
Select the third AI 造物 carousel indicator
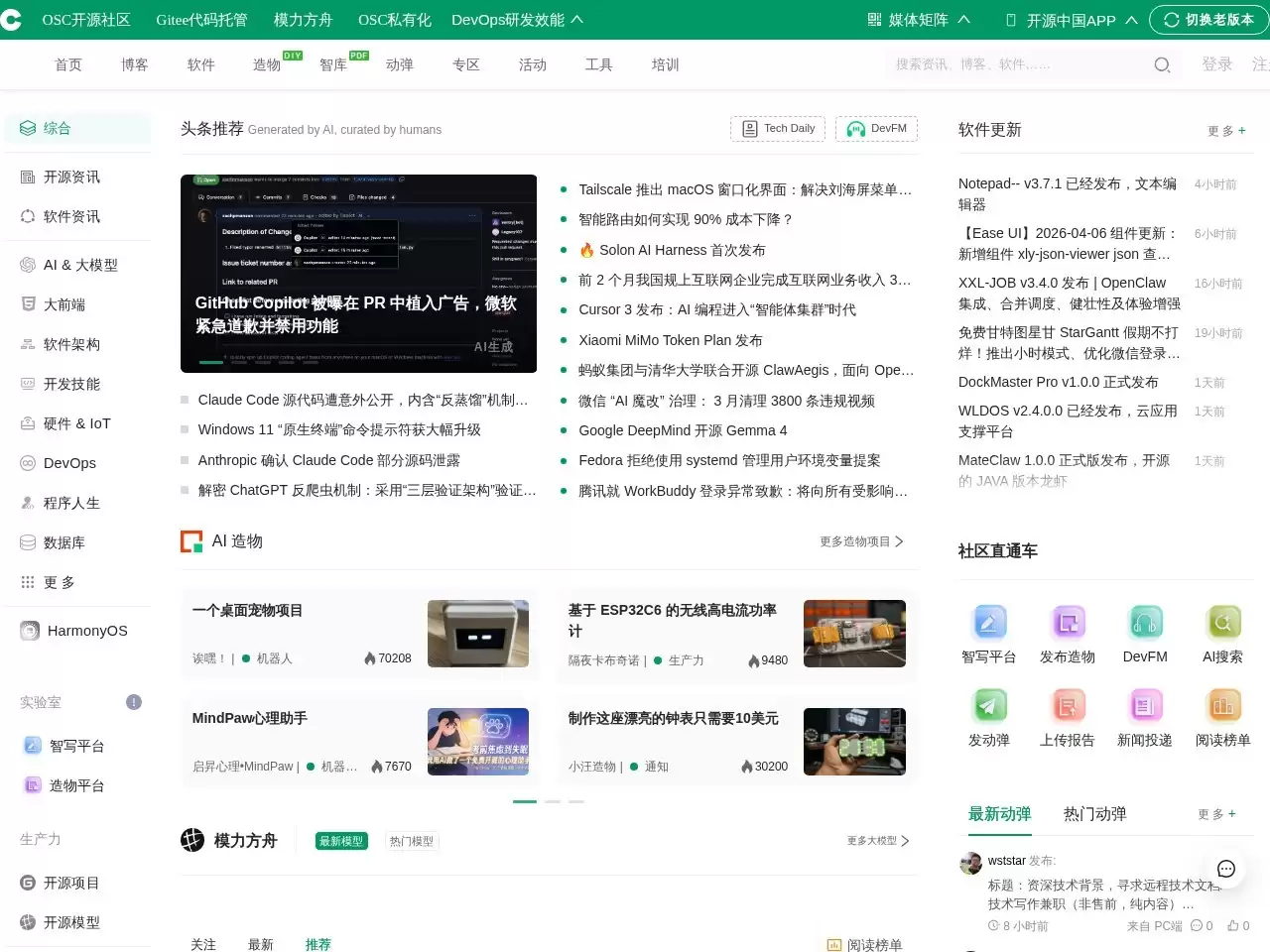[576, 801]
